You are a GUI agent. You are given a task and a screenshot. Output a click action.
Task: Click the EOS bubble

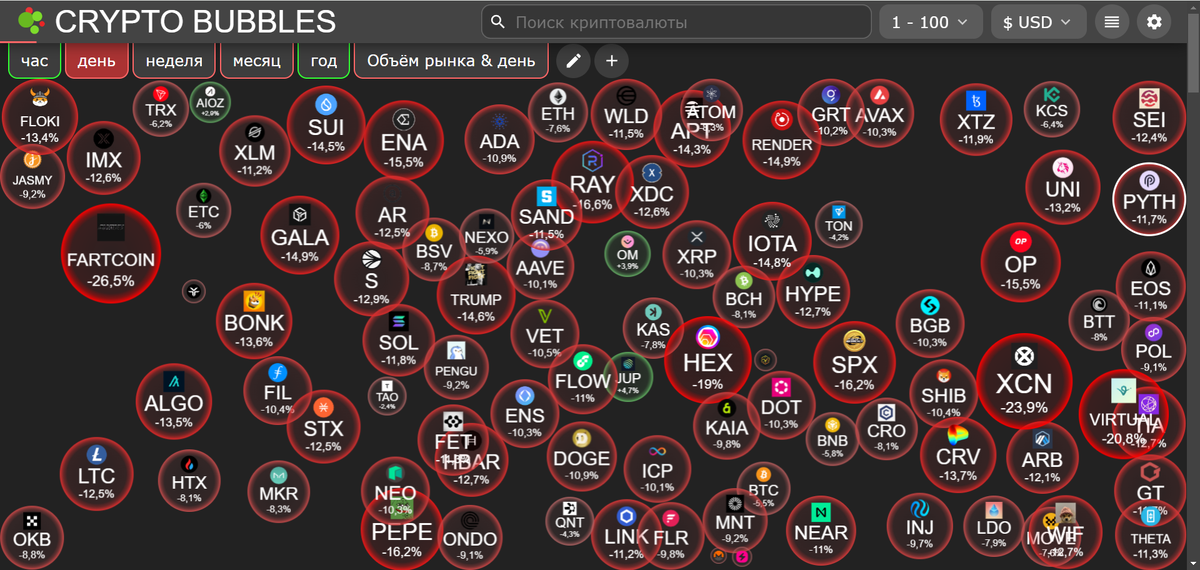(x=1150, y=285)
